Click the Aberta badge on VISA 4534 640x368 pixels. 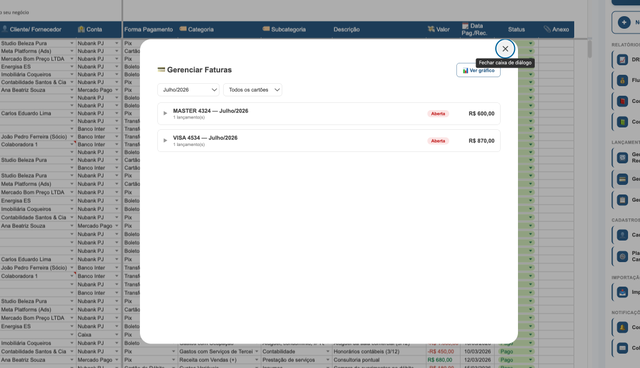(438, 141)
